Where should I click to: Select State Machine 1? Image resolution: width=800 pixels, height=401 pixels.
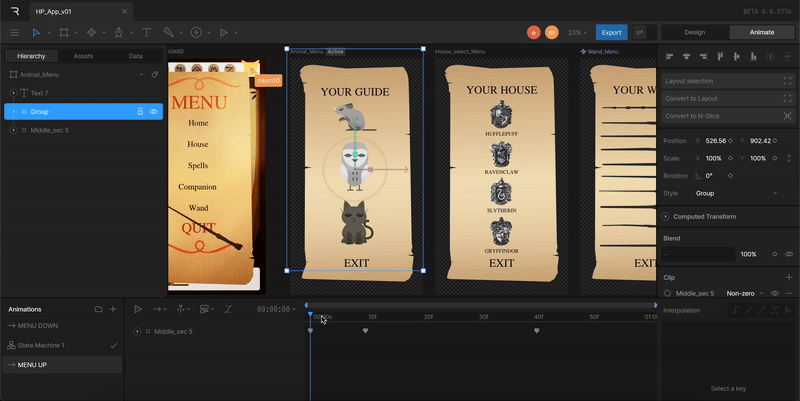click(x=62, y=345)
